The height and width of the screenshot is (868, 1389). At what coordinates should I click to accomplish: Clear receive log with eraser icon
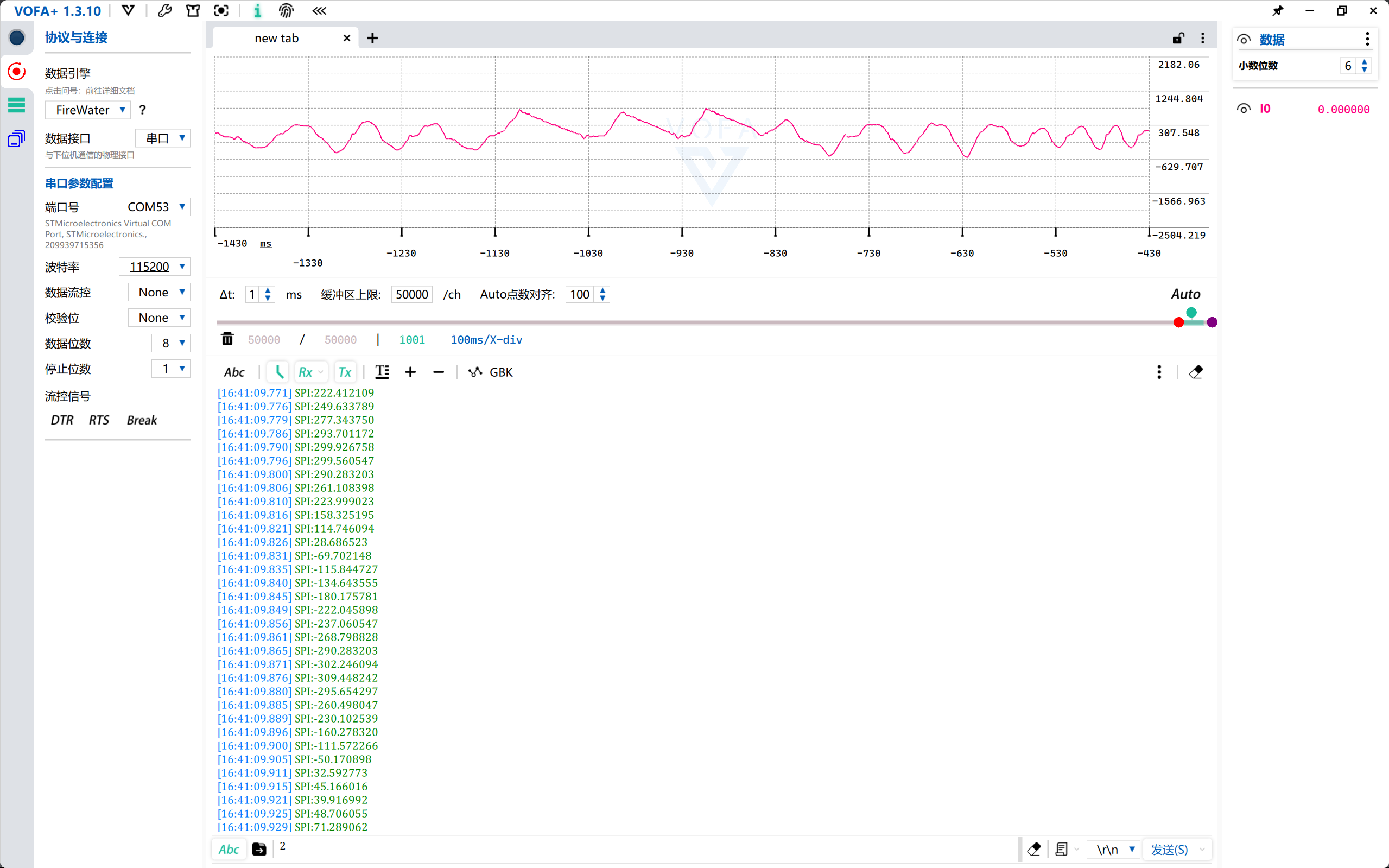1196,372
